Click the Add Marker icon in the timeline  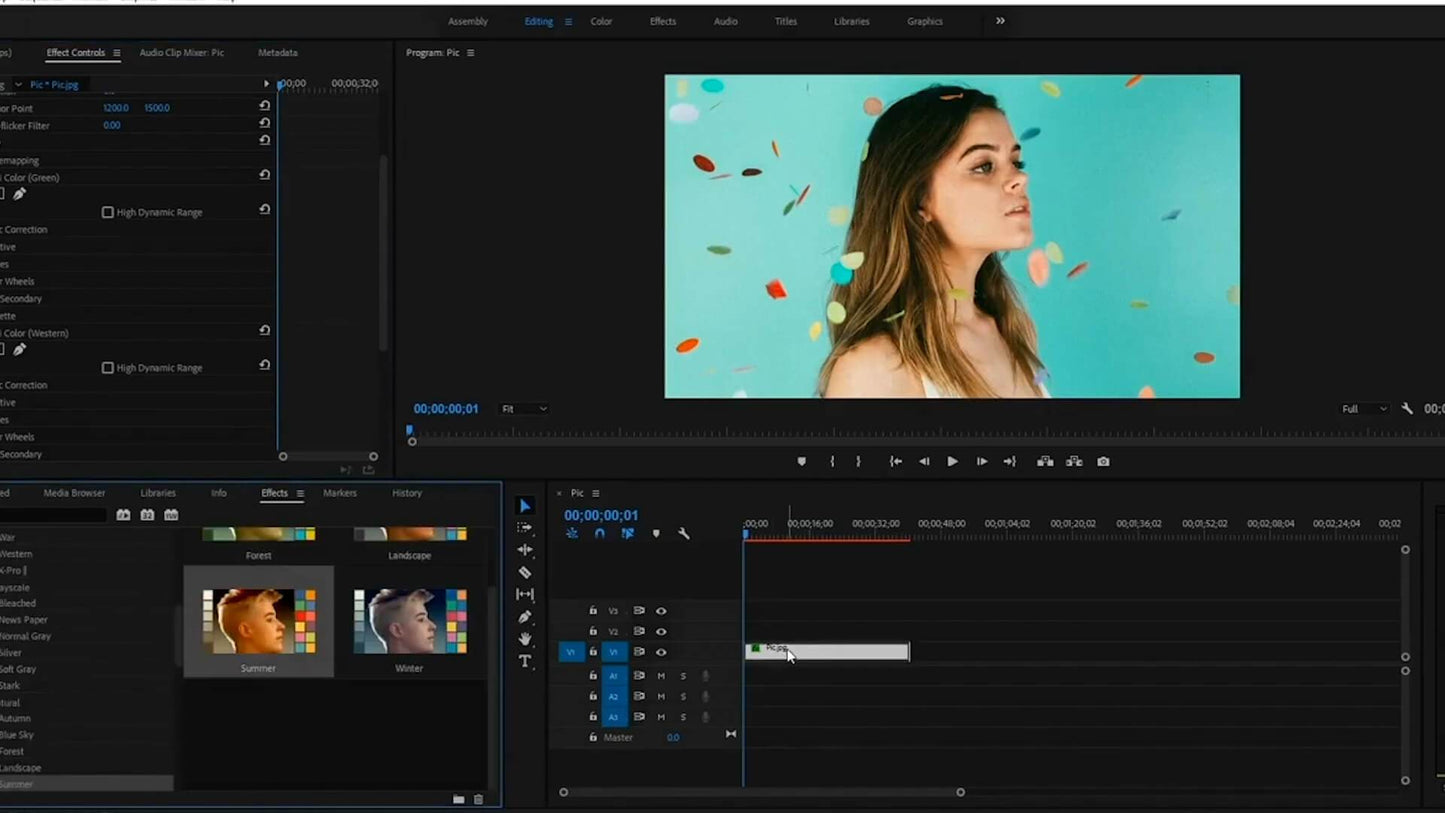(656, 533)
